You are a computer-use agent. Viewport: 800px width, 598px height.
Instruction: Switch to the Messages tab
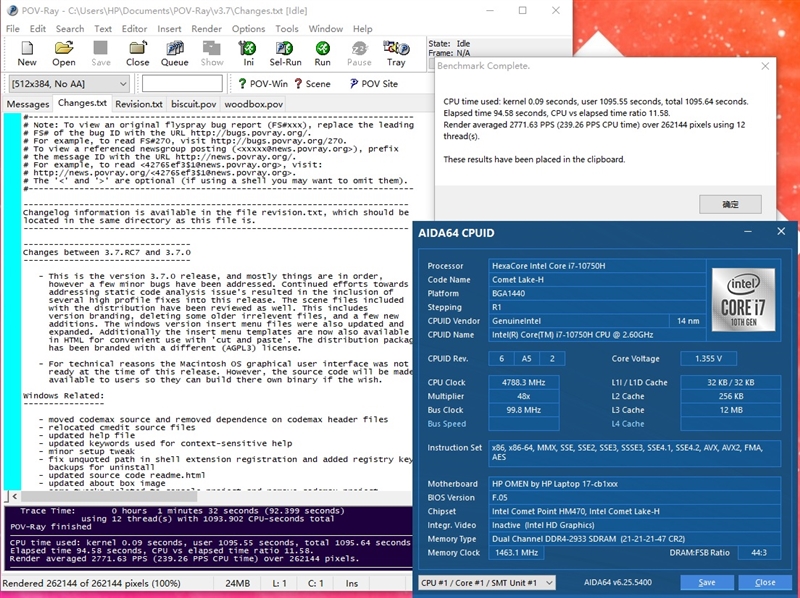click(x=28, y=104)
